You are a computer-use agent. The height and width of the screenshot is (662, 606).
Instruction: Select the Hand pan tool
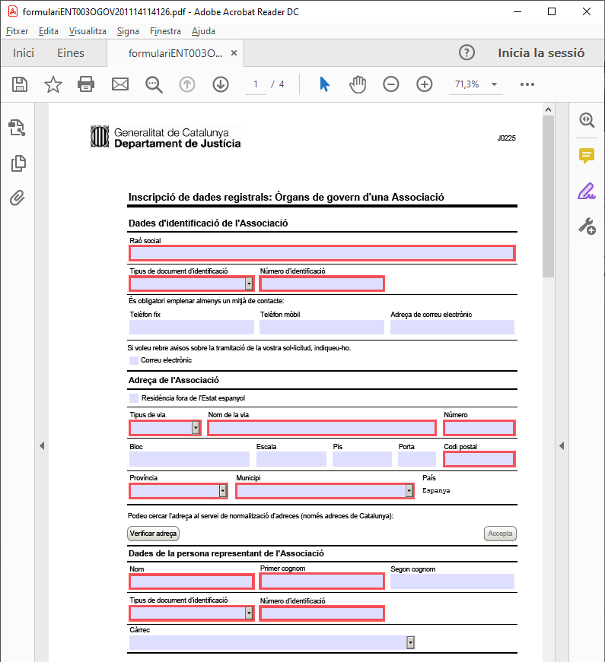357,84
